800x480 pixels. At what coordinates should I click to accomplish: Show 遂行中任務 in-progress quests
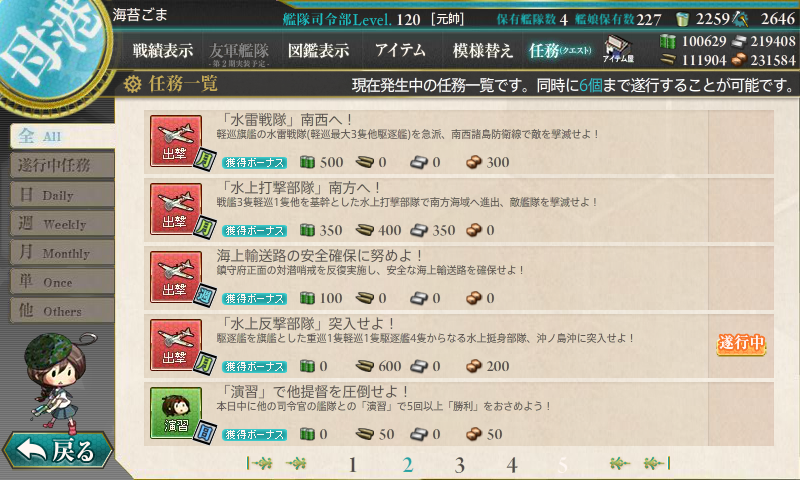(x=62, y=165)
